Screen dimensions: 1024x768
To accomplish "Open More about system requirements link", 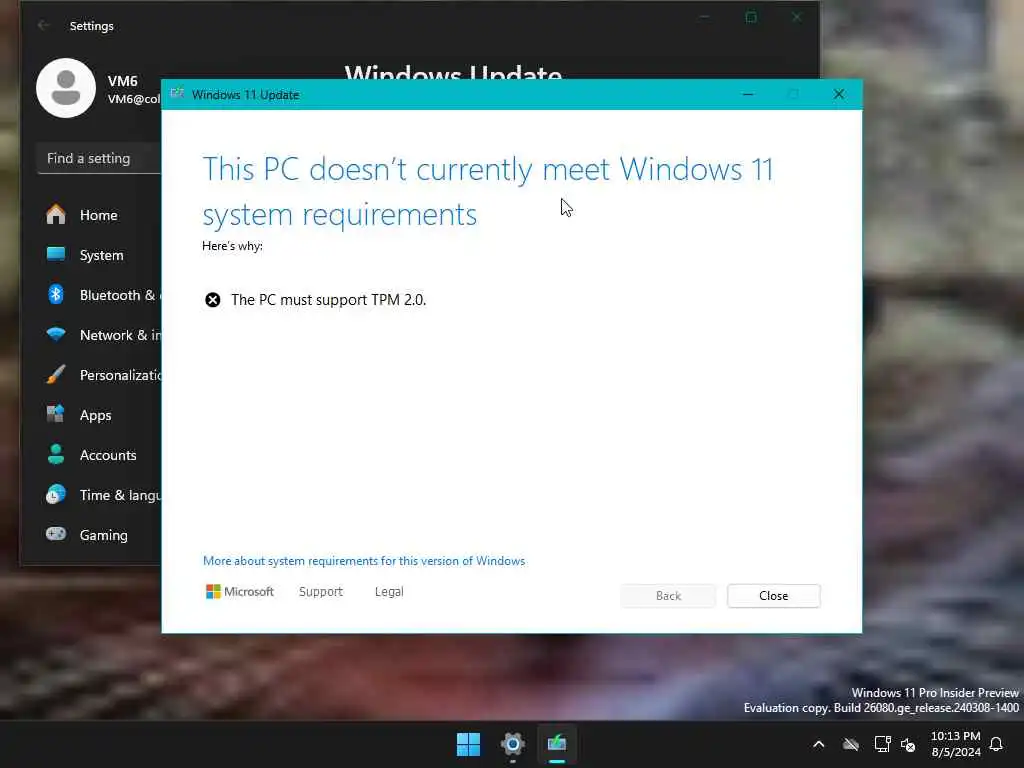I will click(x=364, y=561).
